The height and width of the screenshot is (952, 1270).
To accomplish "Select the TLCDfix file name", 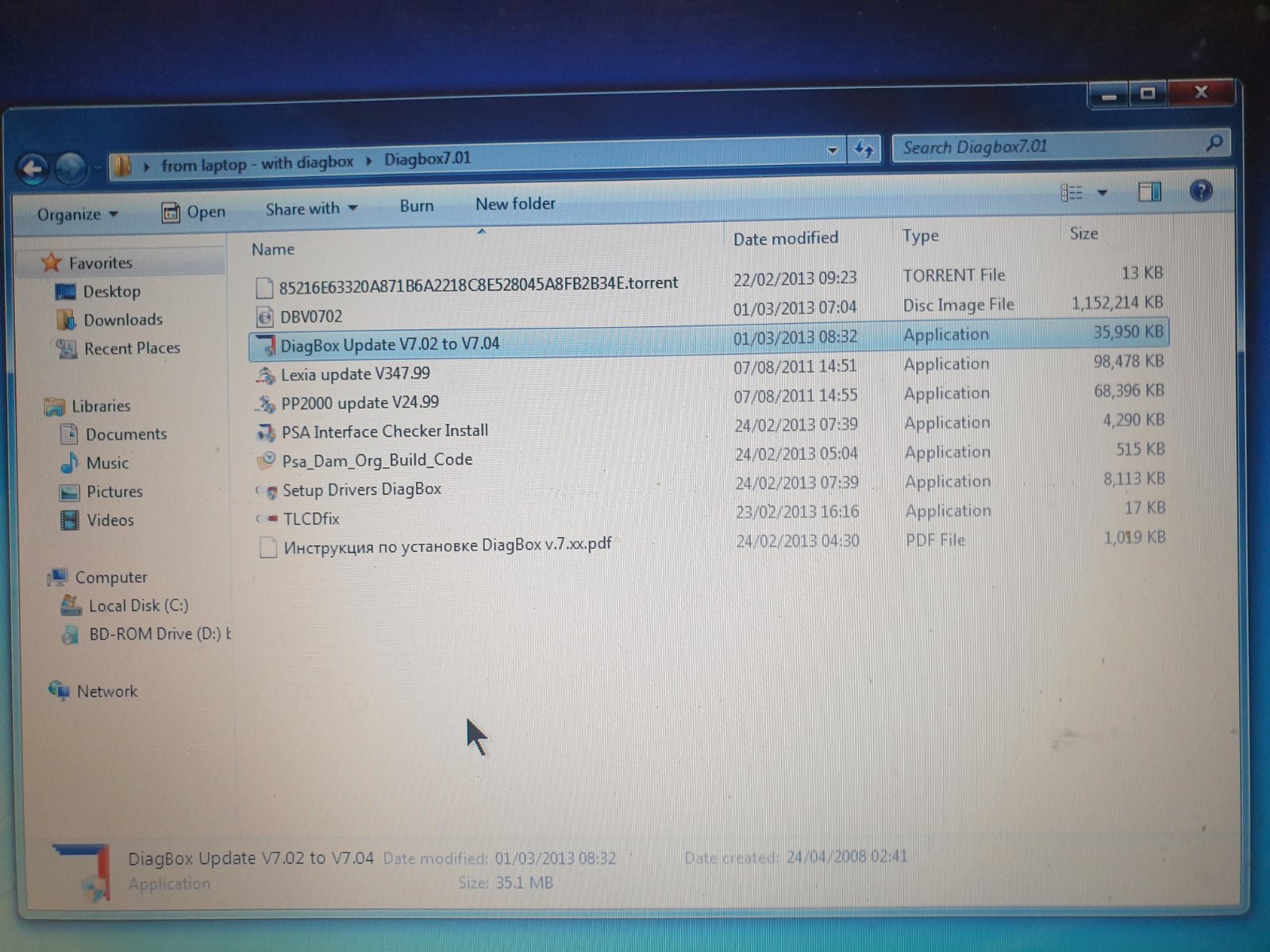I will click(x=311, y=519).
